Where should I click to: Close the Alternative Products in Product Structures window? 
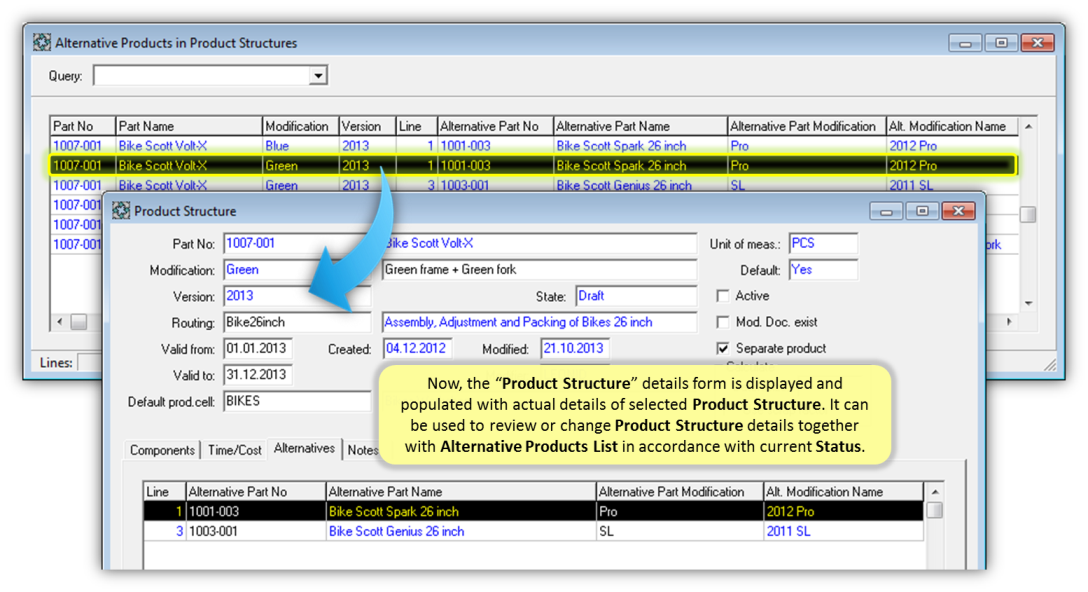coord(1037,42)
